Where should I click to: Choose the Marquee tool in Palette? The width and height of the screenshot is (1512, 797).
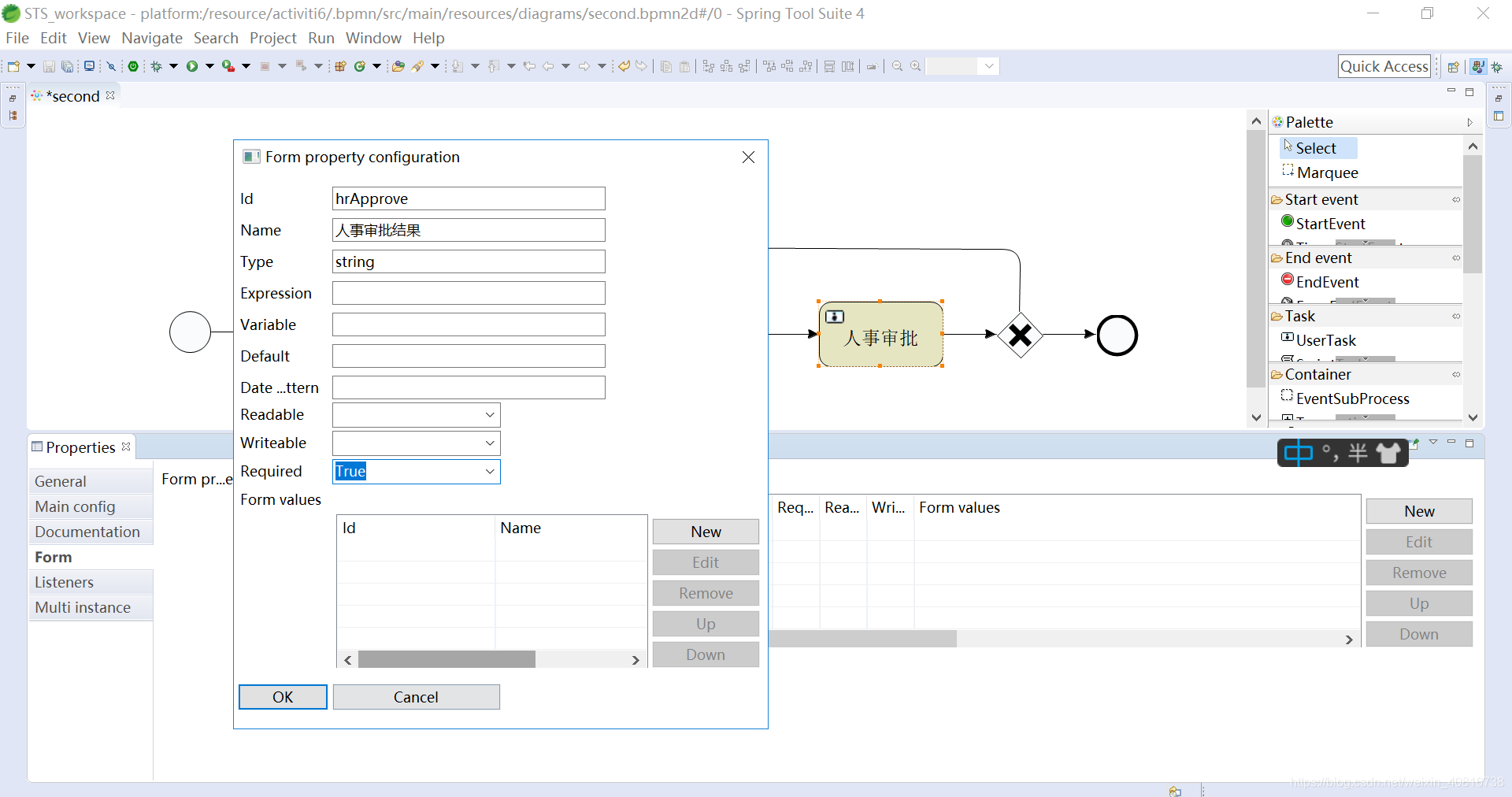coord(1321,172)
